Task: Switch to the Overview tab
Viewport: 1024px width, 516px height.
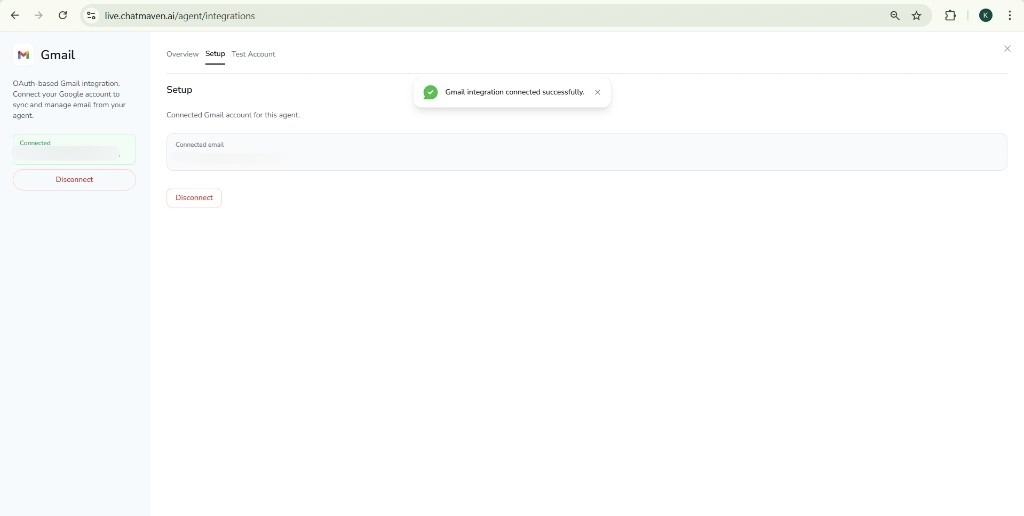Action: (x=182, y=54)
